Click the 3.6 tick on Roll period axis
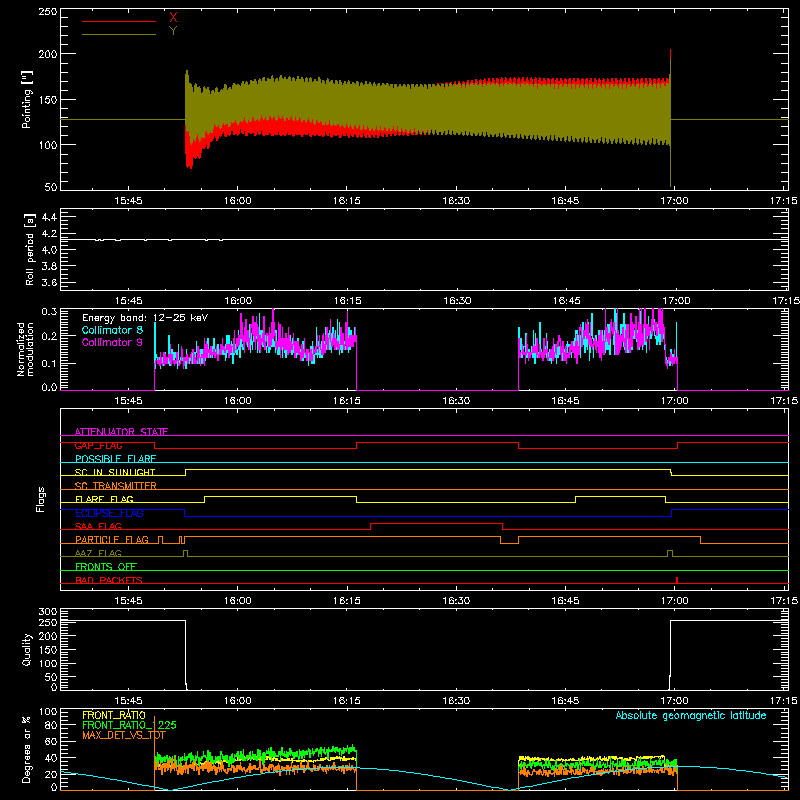Viewport: 800px width, 800px height. [x=49, y=282]
